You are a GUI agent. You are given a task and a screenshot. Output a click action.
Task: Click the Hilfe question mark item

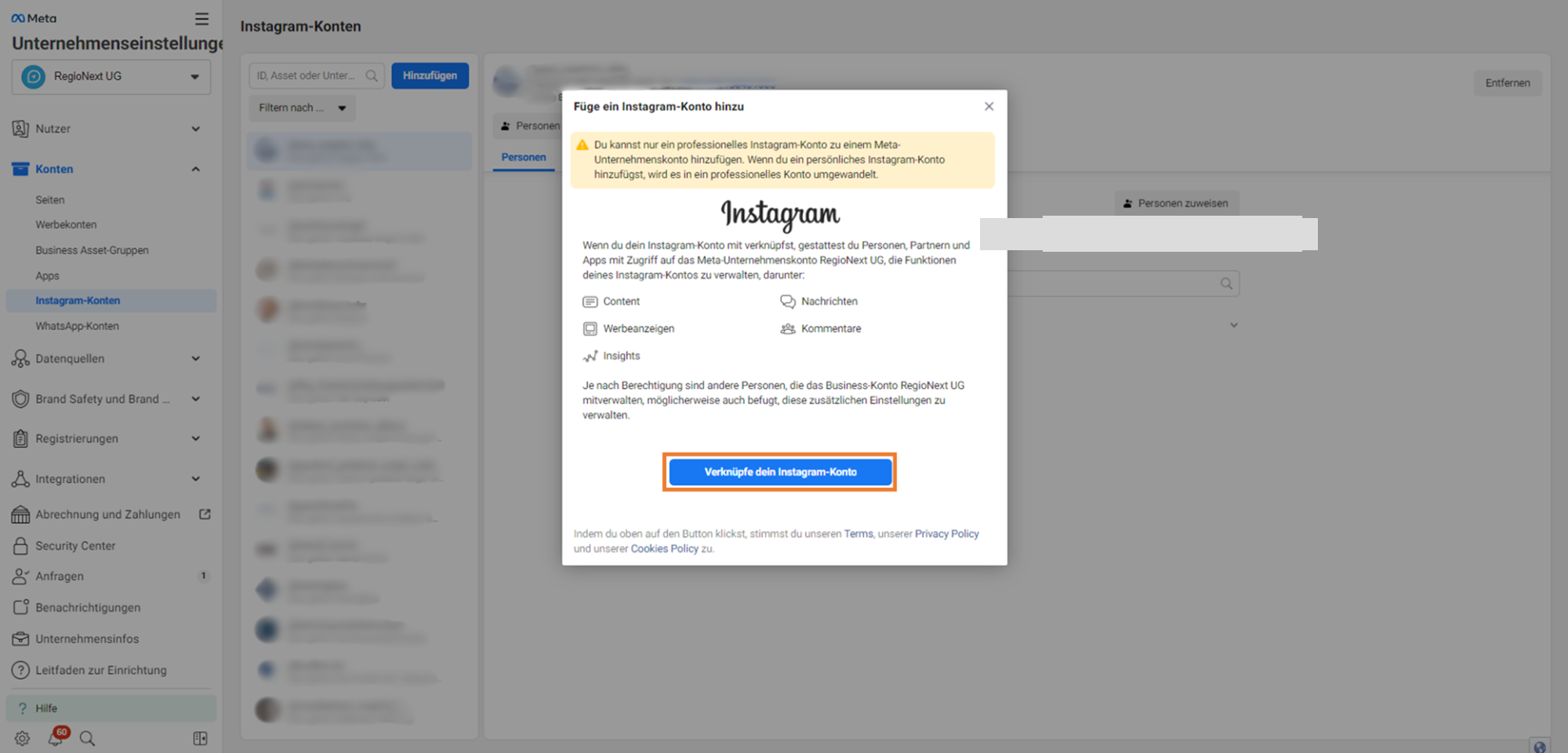coord(111,708)
